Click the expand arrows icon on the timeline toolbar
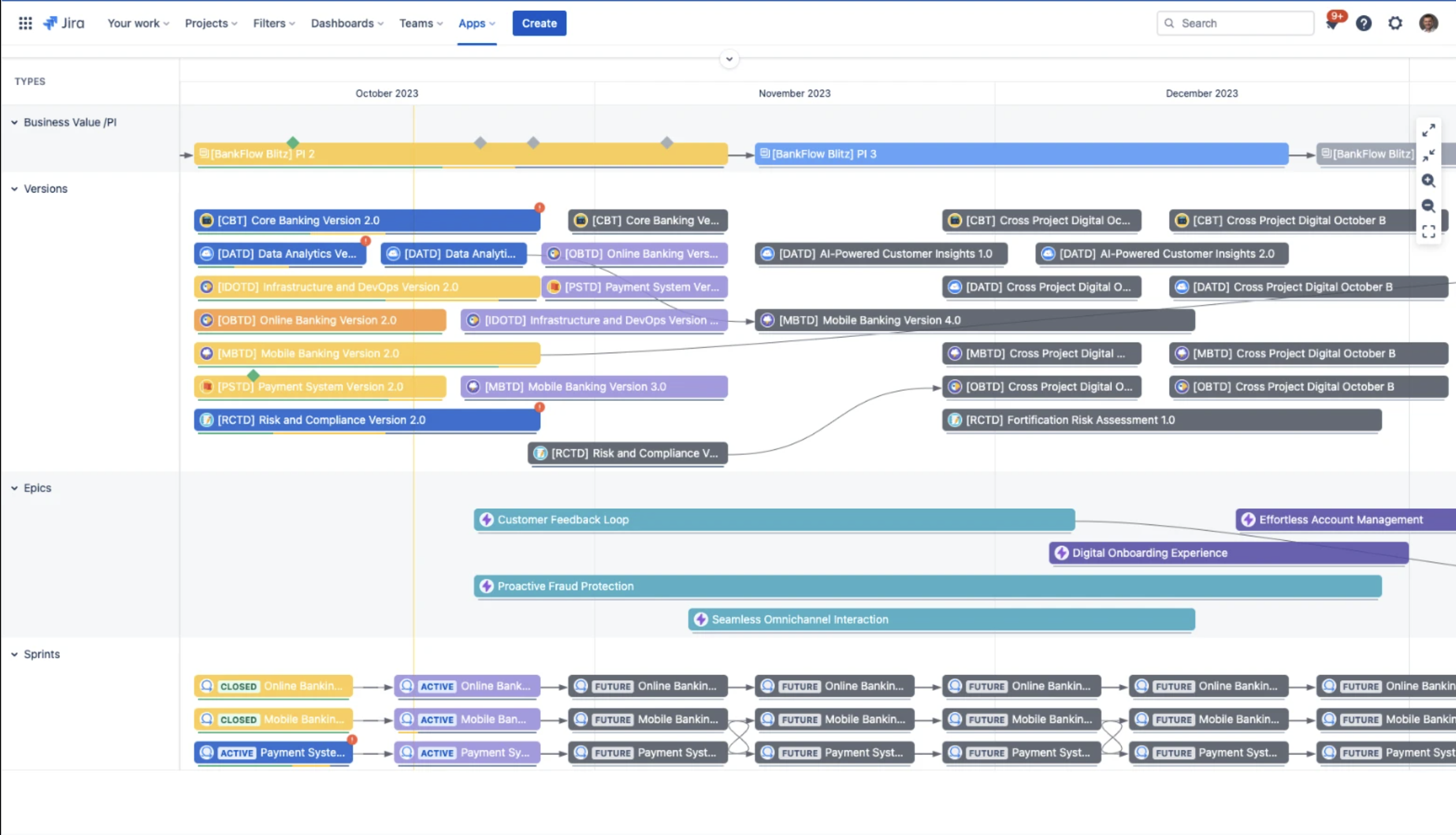 pos(1429,130)
